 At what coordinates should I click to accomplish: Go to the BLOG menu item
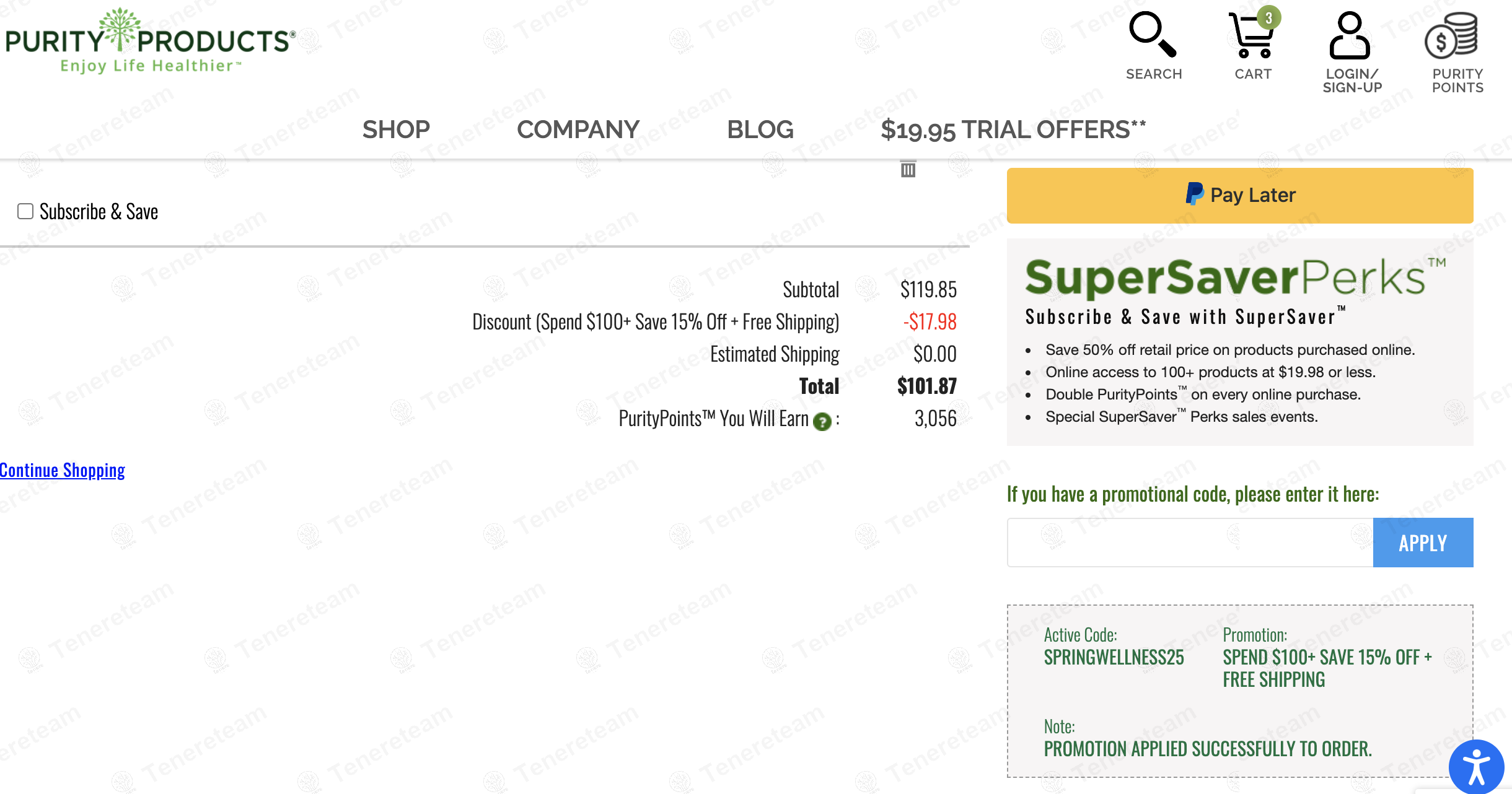760,130
